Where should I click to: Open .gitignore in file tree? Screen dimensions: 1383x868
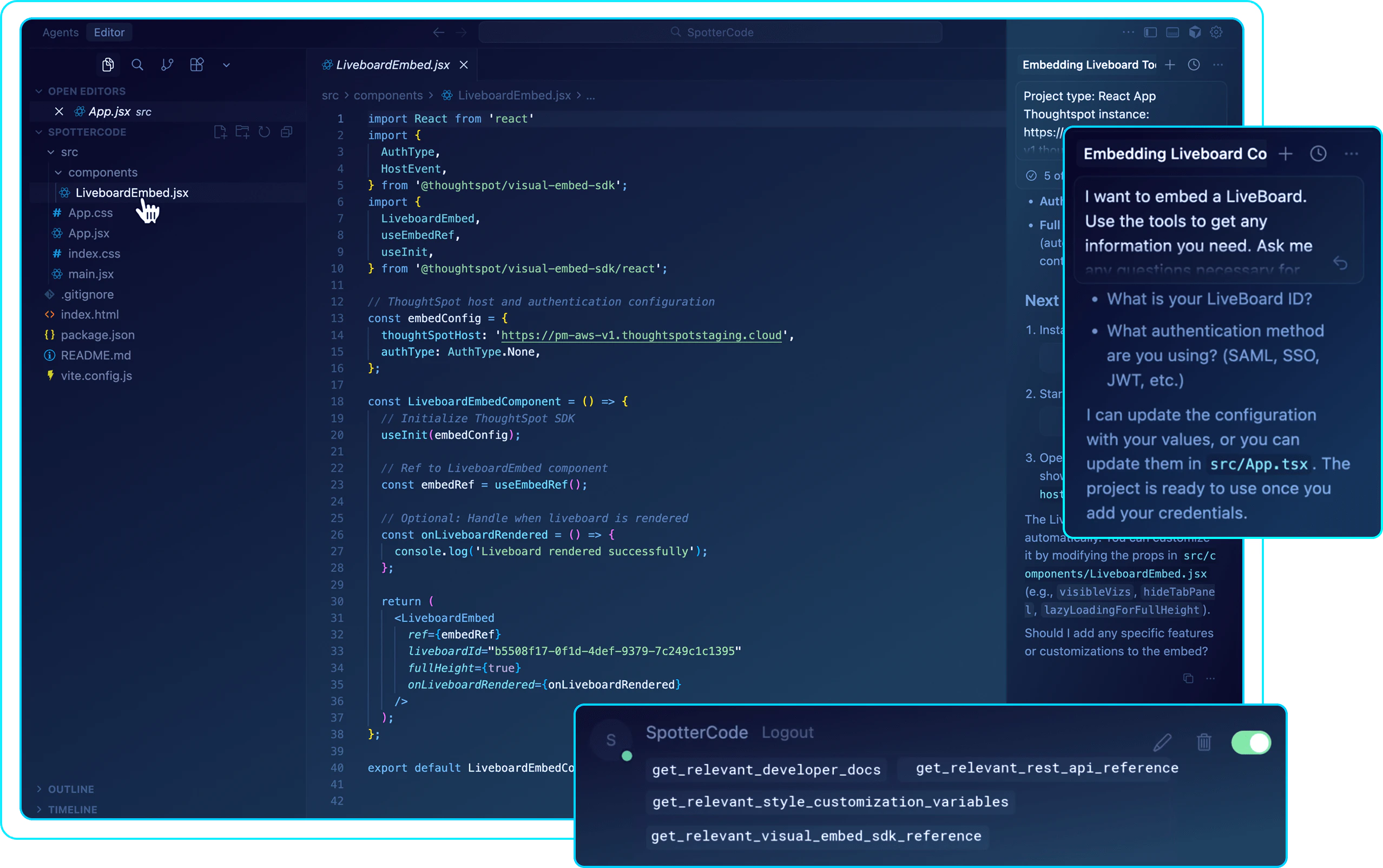click(x=87, y=294)
